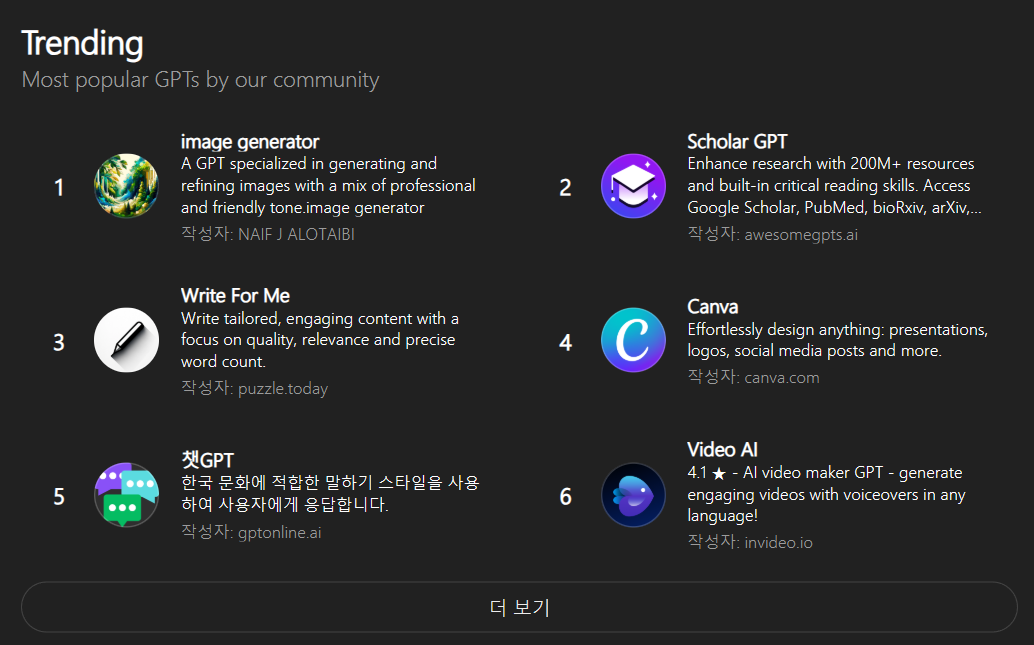Select the image generator title

click(x=250, y=142)
